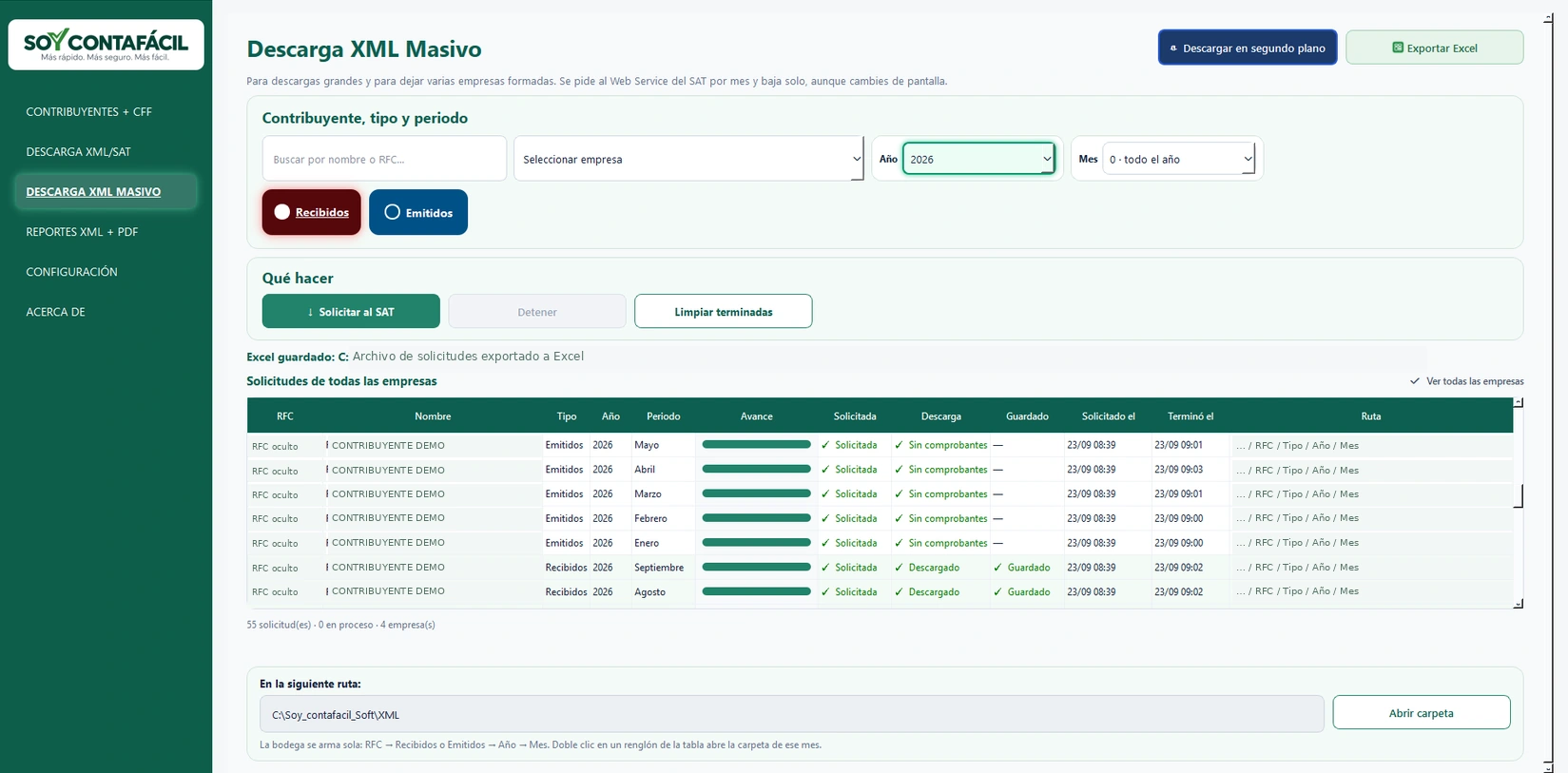Open the Descarga XML/SAT section
Image resolution: width=1568 pixels, height=773 pixels.
pyautogui.click(x=78, y=151)
